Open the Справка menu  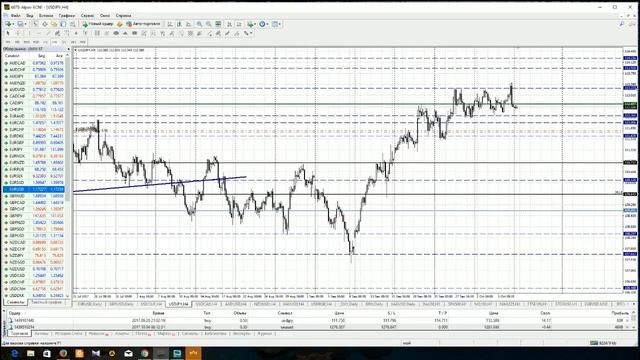(x=123, y=16)
